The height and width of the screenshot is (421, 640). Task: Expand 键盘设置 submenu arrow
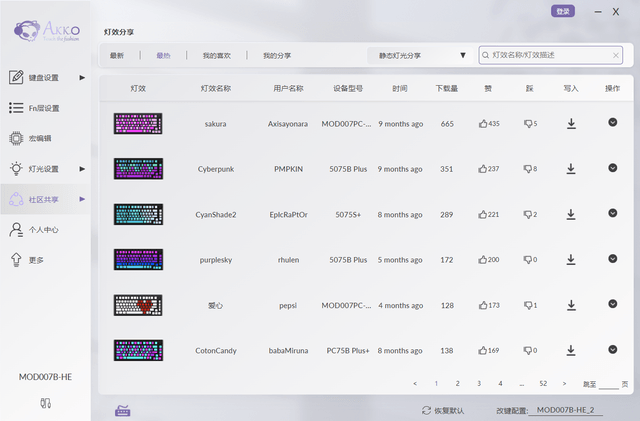(82, 78)
